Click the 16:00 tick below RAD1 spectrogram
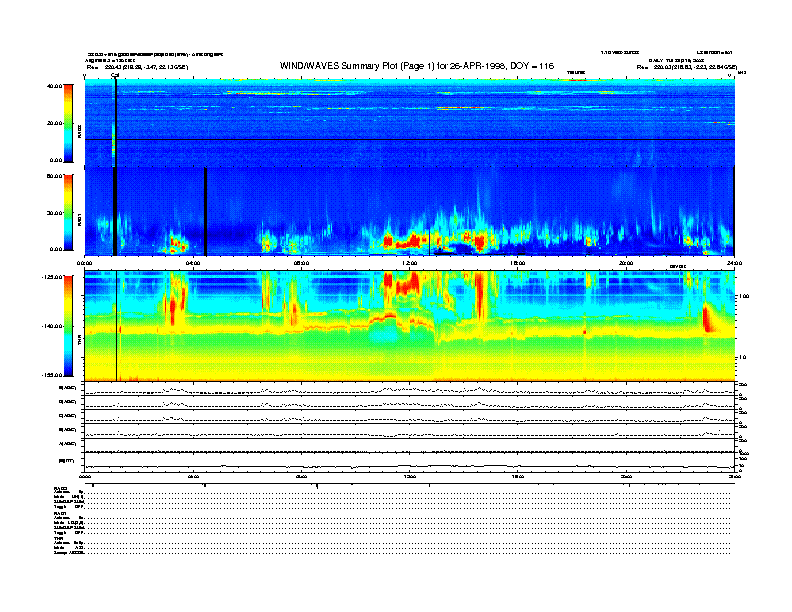The height and width of the screenshot is (612, 792). [518, 263]
